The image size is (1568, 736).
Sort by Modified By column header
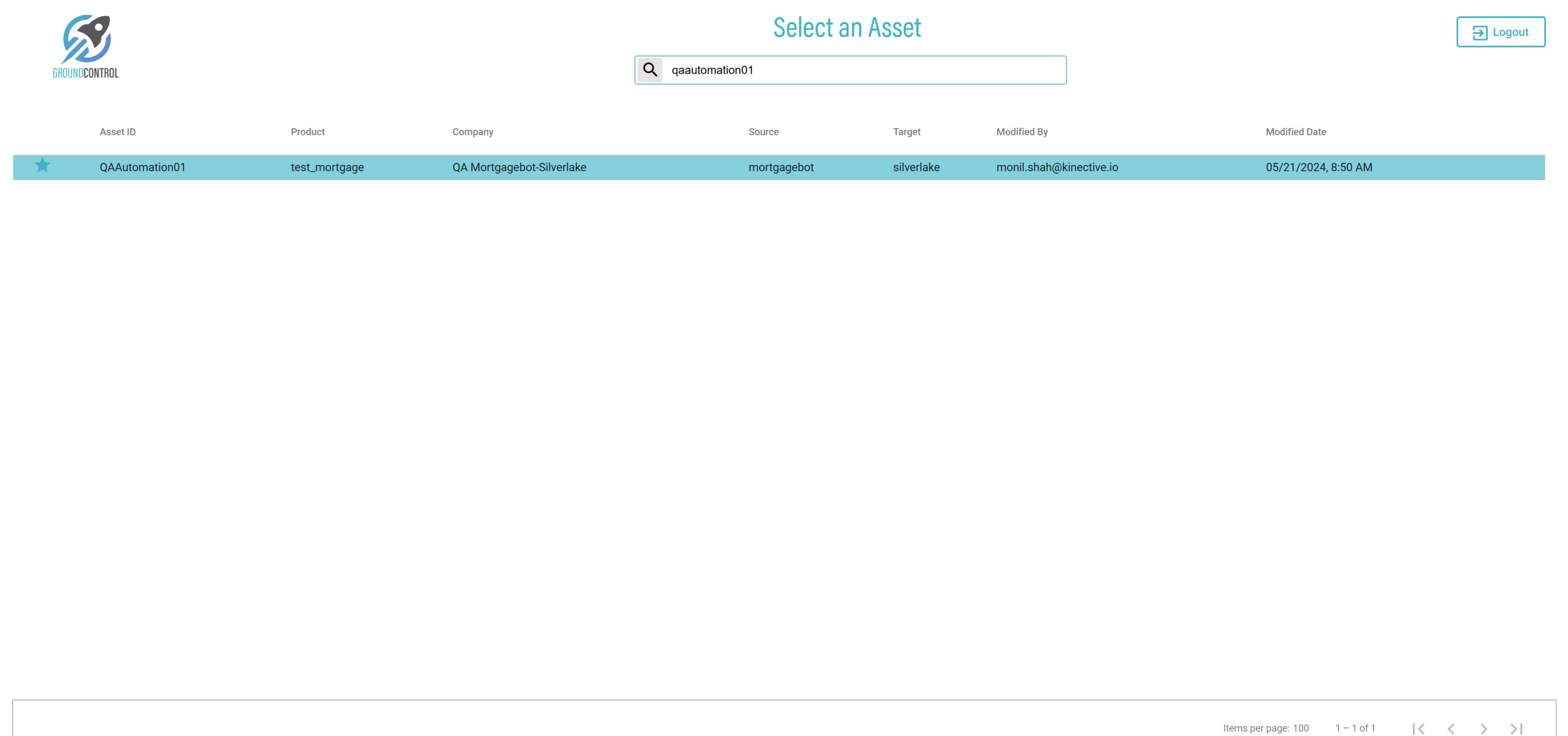(x=1021, y=131)
